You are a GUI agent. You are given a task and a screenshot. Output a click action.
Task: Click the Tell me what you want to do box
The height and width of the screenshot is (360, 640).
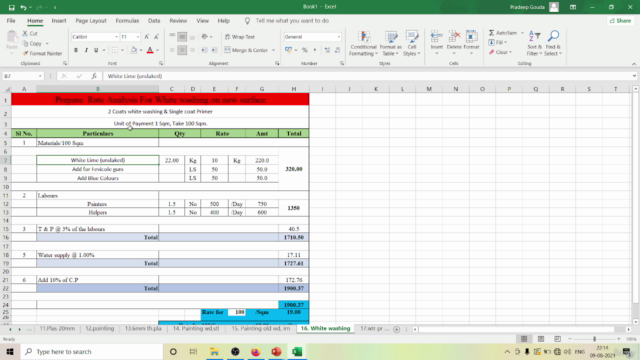click(x=292, y=21)
